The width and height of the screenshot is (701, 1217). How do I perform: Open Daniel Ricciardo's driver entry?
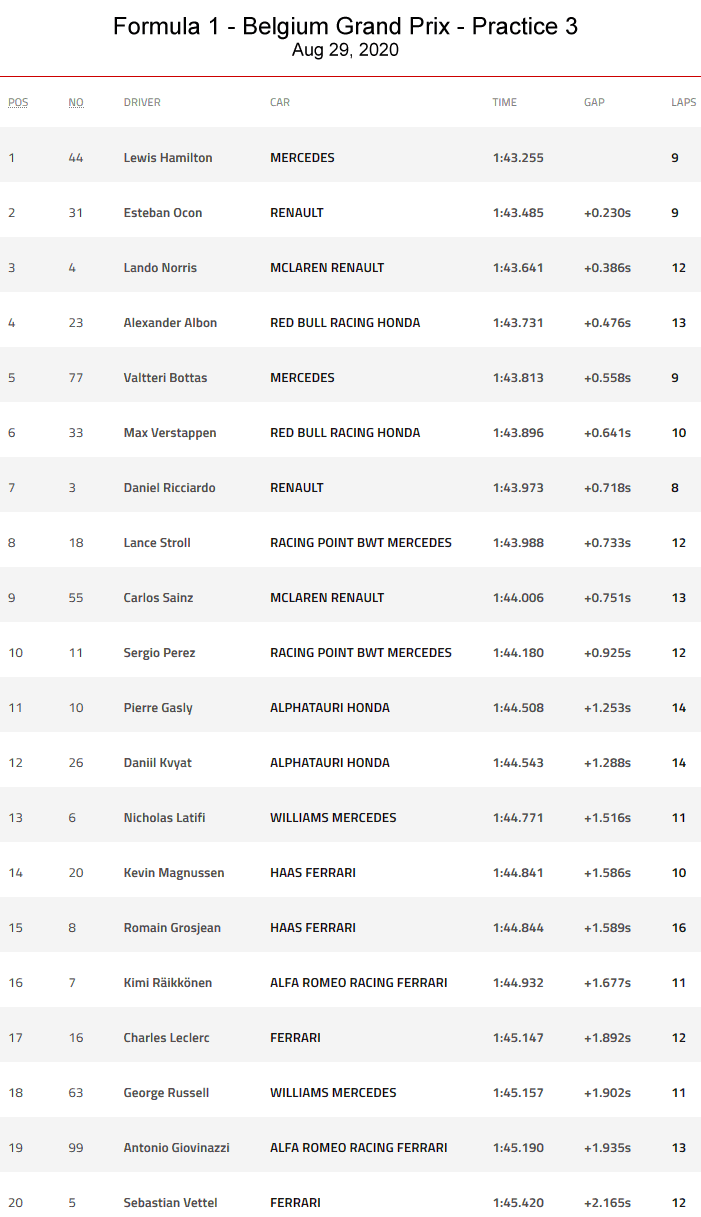pyautogui.click(x=169, y=488)
